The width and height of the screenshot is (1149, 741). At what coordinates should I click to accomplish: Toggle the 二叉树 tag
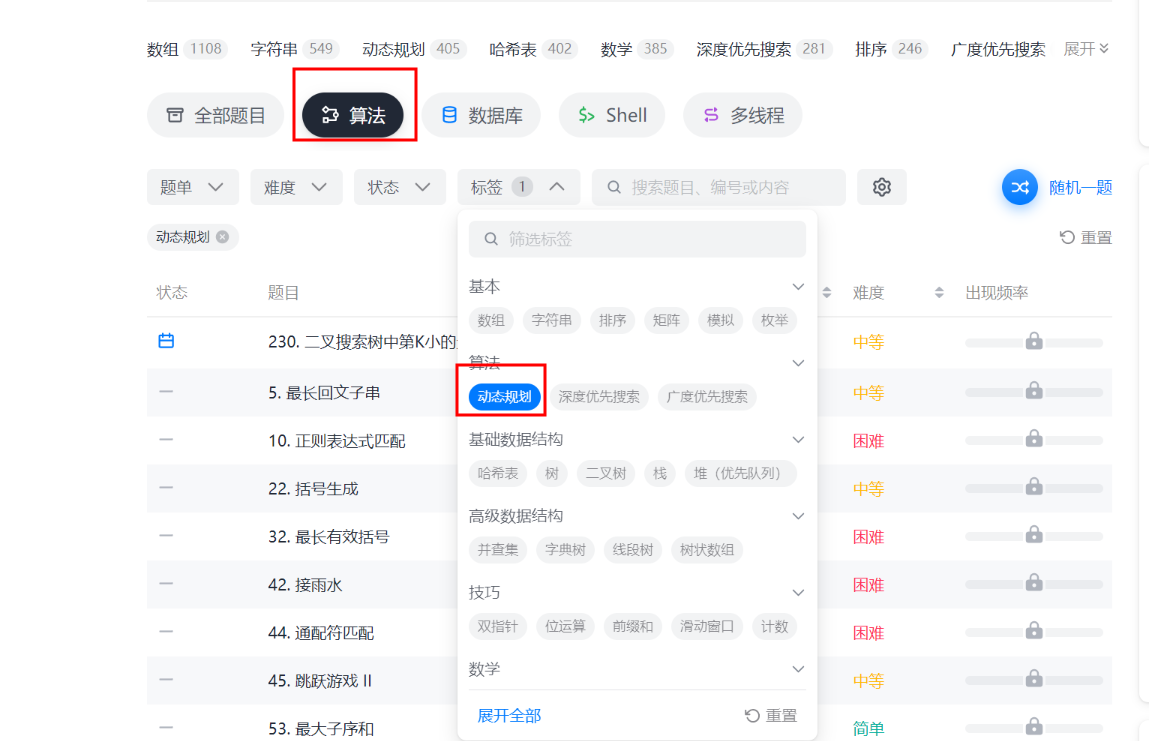click(605, 473)
